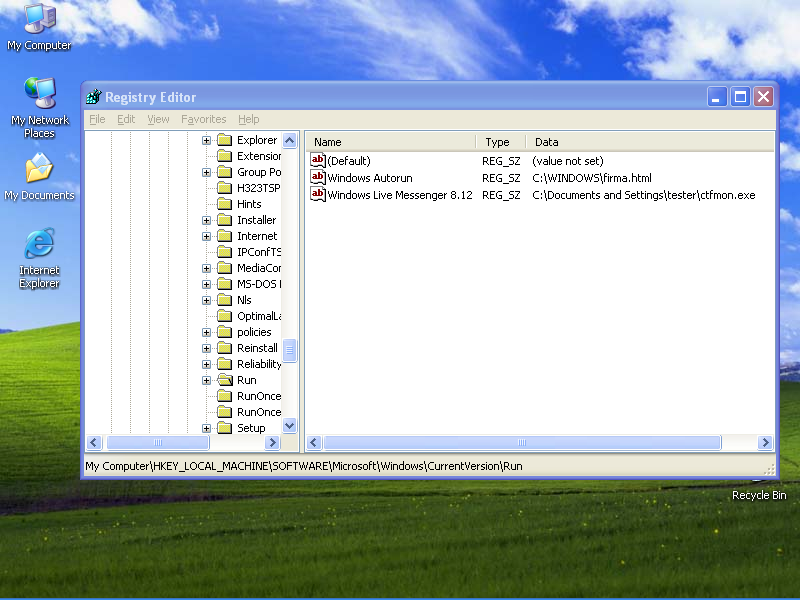800x600 pixels.
Task: Click the open Run key folder icon
Action: (x=224, y=380)
